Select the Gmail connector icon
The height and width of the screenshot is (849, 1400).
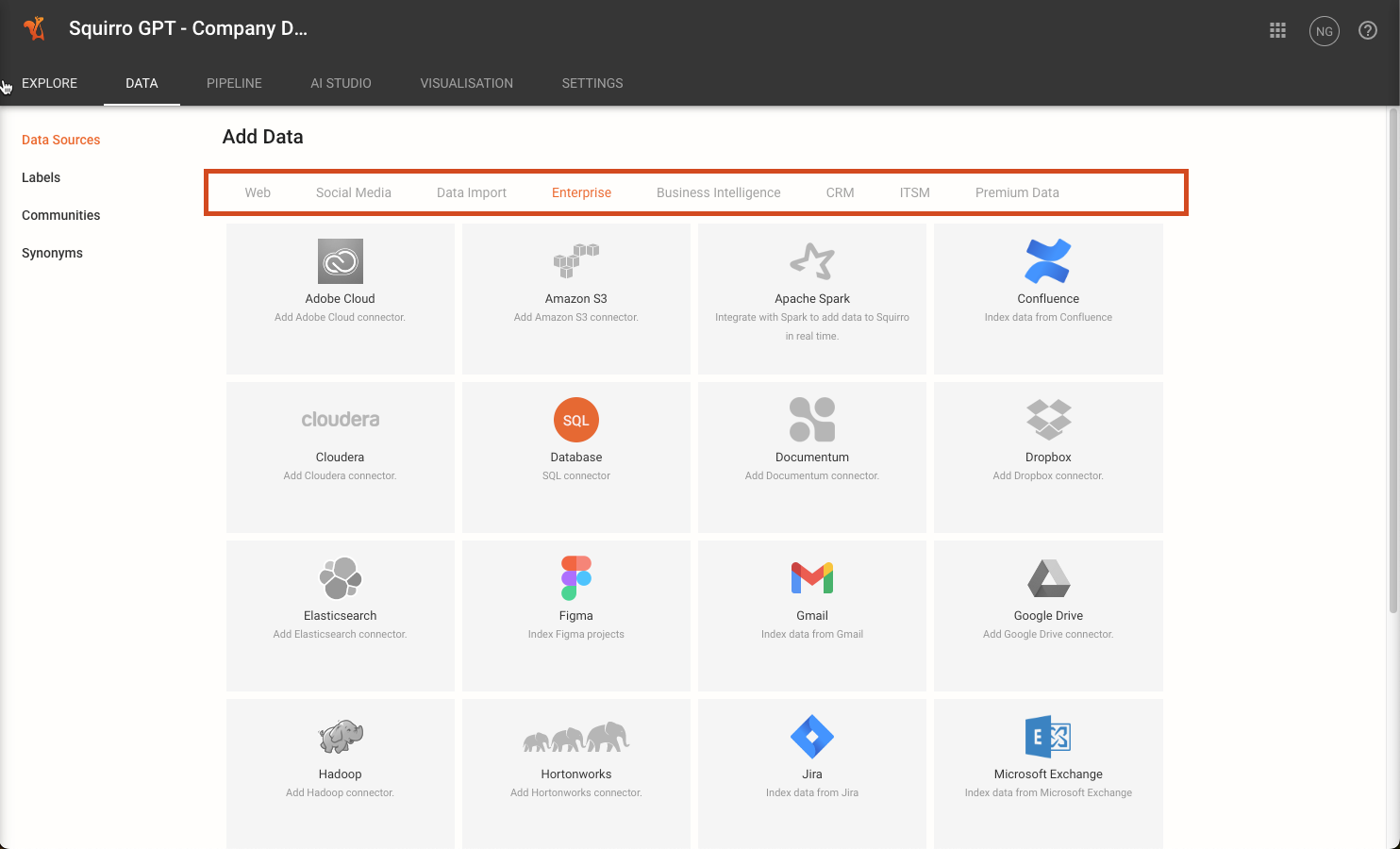tap(812, 578)
